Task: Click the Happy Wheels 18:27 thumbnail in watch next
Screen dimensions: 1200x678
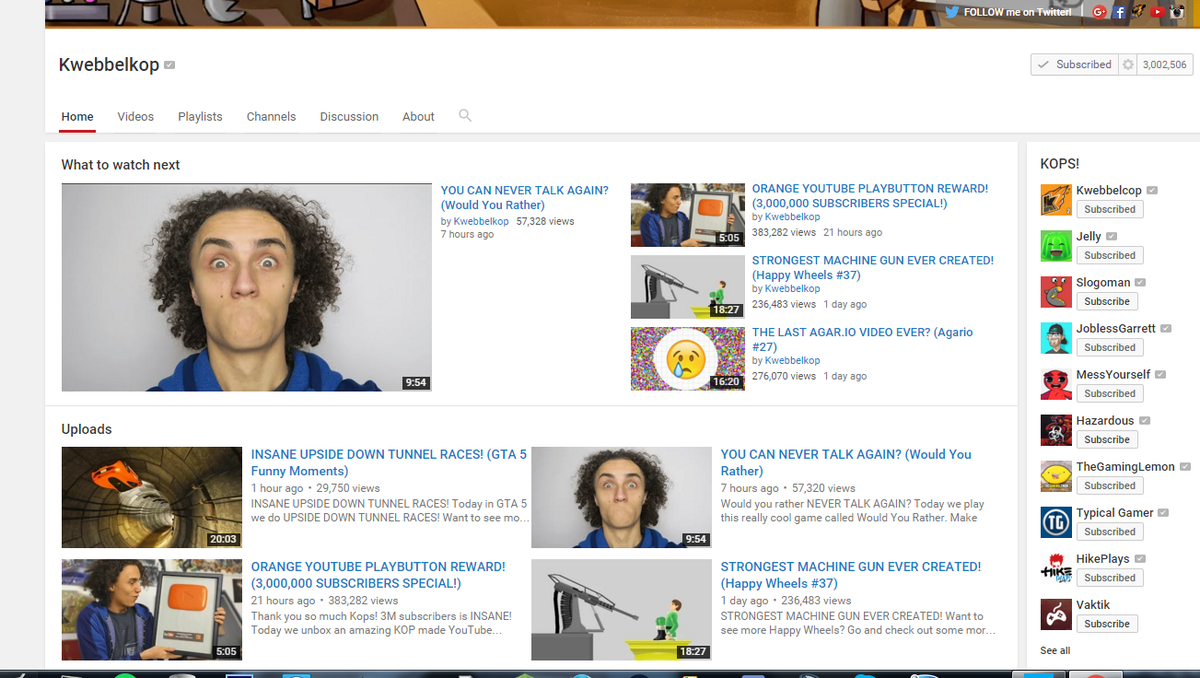Action: (687, 286)
